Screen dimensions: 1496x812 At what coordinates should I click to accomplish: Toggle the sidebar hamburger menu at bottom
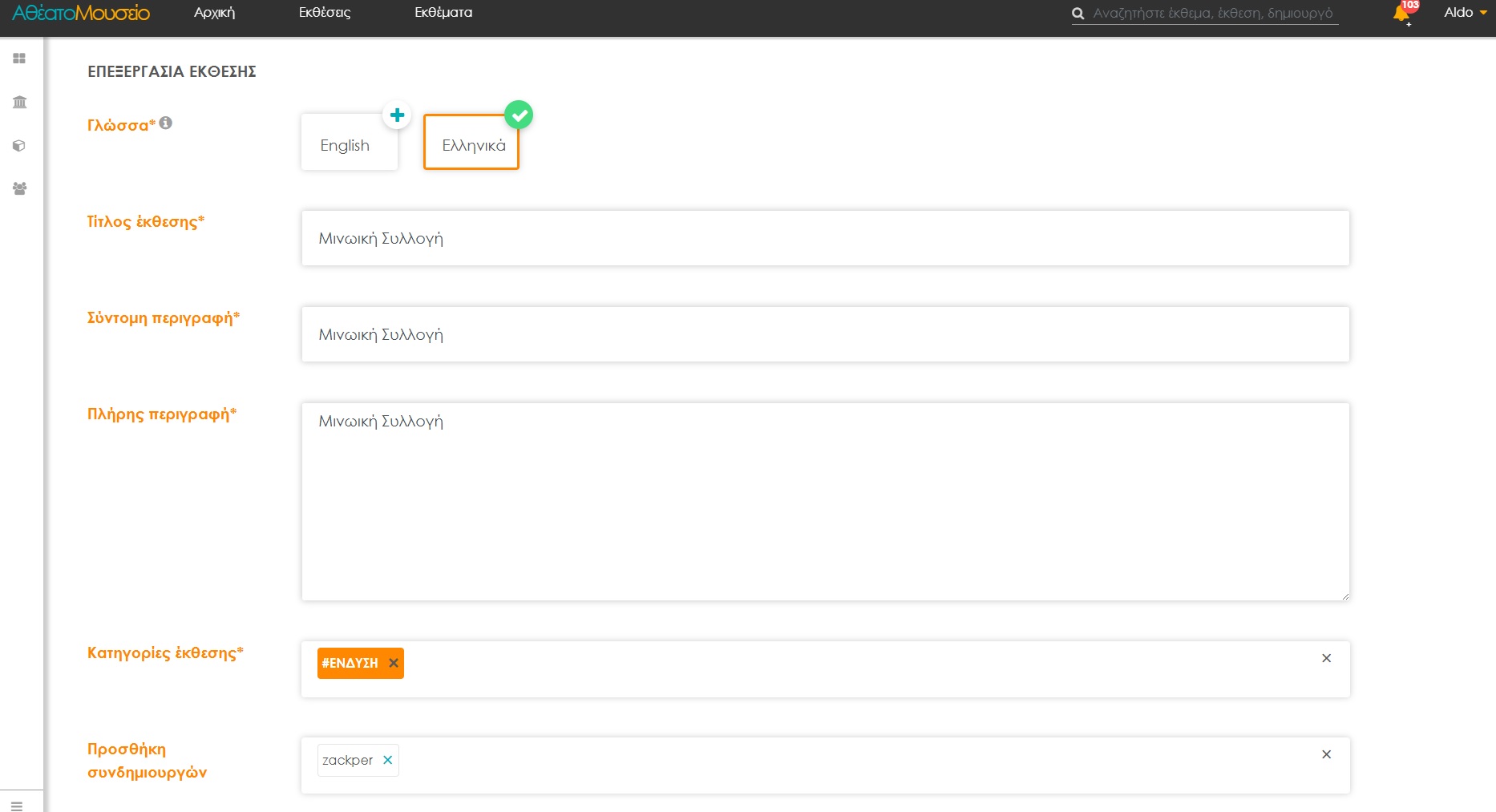point(17,806)
